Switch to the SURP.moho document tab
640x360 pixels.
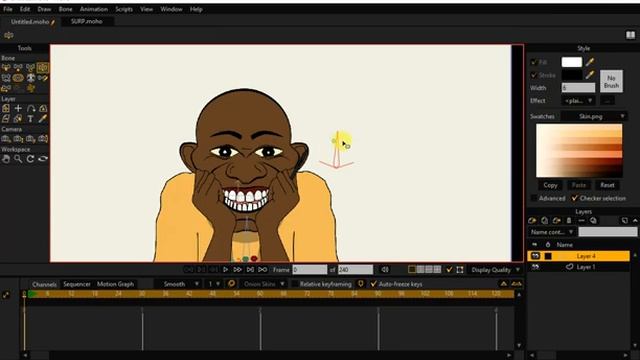pyautogui.click(x=87, y=21)
